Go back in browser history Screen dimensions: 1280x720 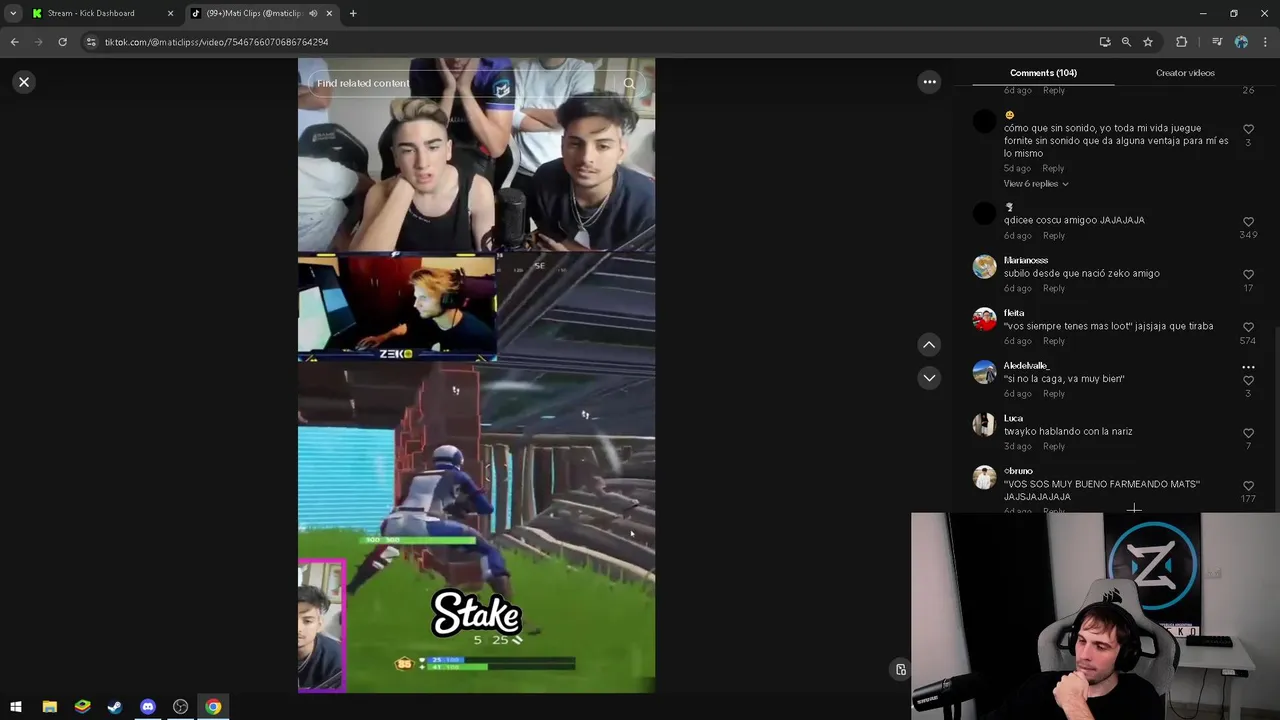tap(15, 42)
